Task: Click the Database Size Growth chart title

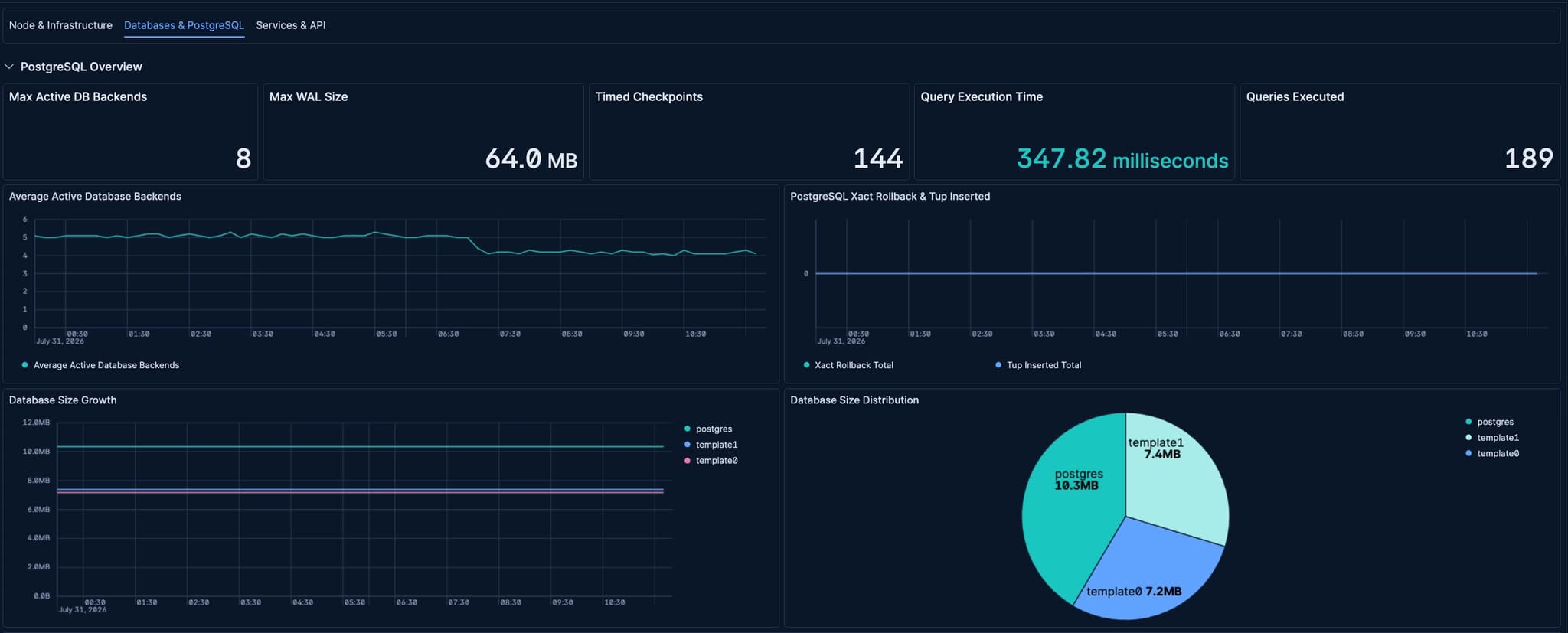Action: click(x=63, y=400)
